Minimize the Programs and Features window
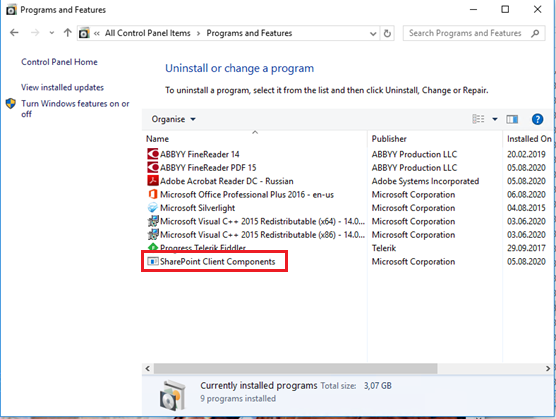The height and width of the screenshot is (419, 556). coord(473,10)
